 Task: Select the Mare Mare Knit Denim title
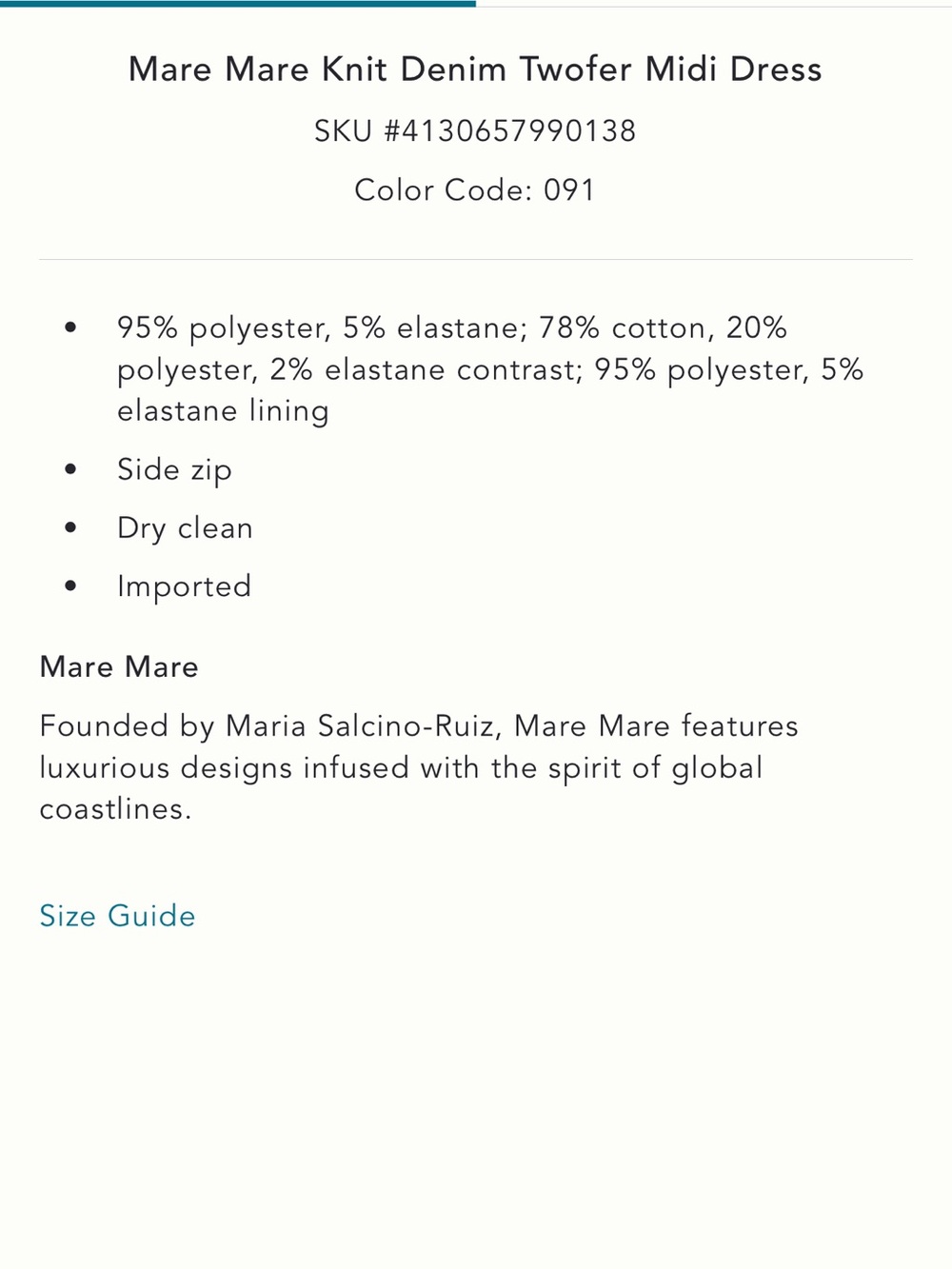(475, 69)
